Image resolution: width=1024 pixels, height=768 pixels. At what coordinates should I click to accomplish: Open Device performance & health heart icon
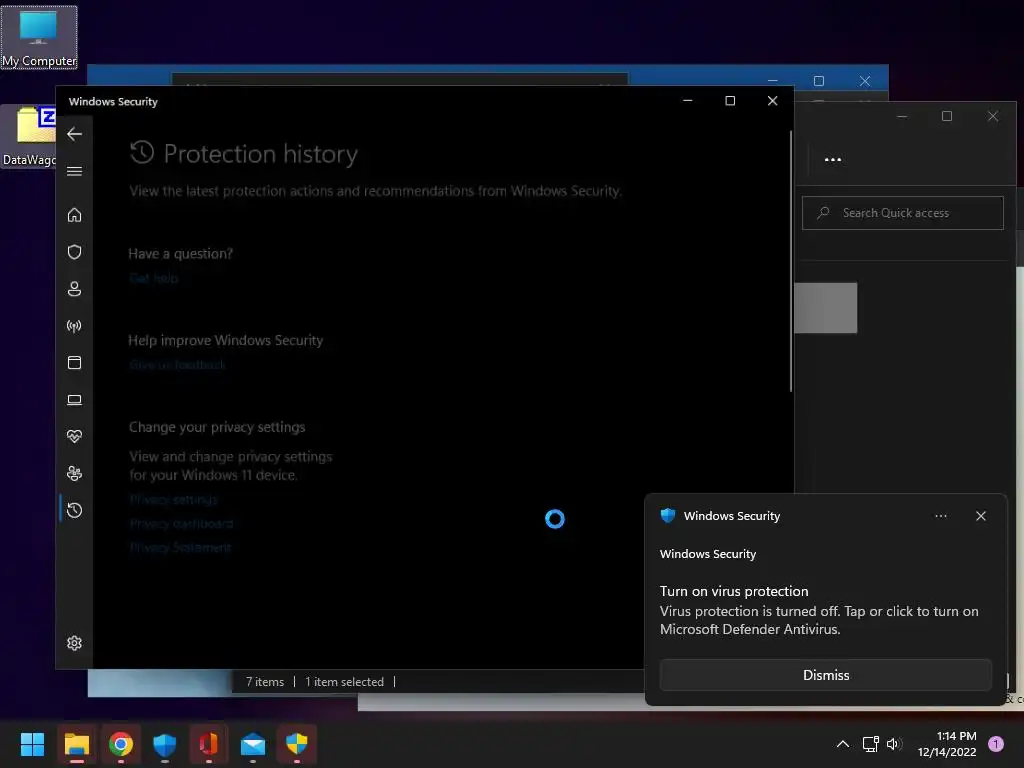point(74,436)
